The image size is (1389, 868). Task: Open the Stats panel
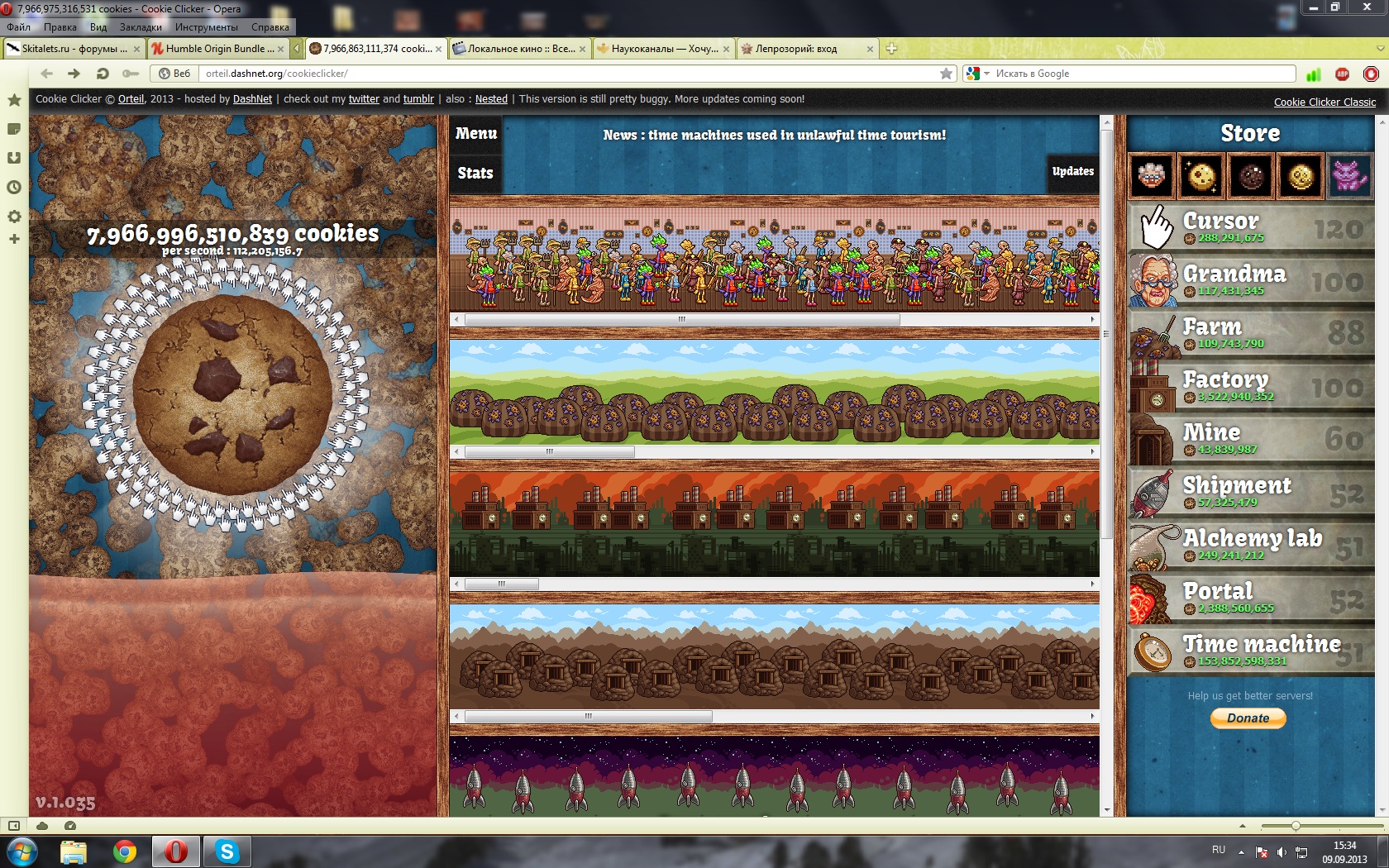click(475, 174)
